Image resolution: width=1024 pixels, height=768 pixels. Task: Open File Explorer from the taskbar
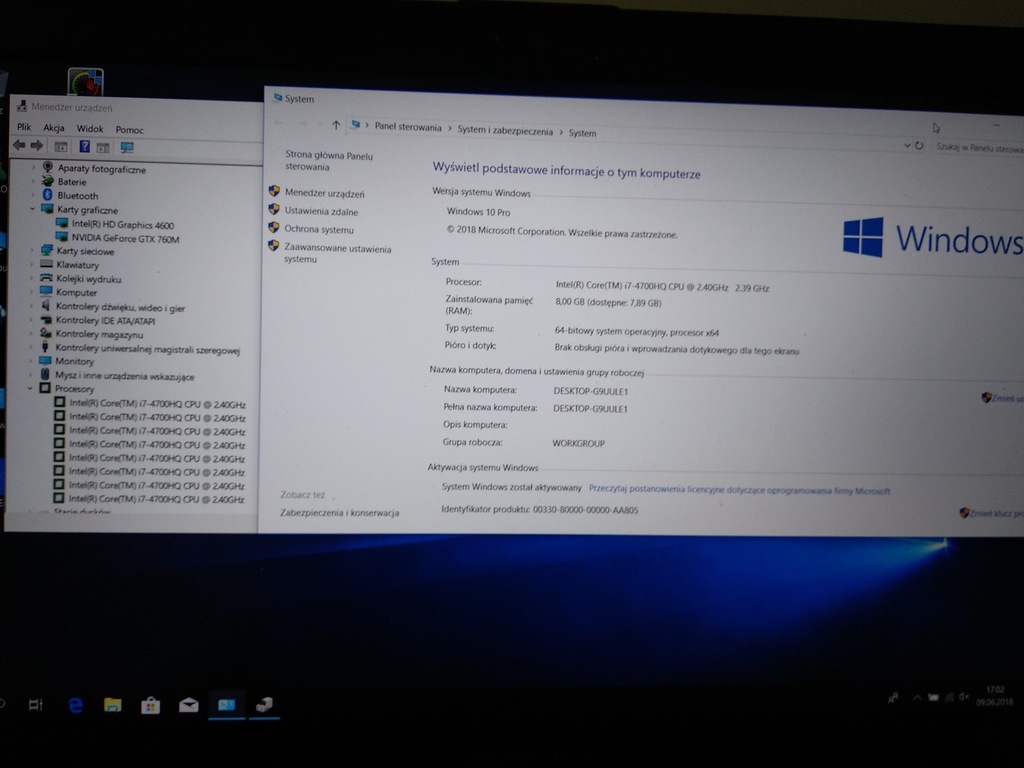pyautogui.click(x=113, y=705)
